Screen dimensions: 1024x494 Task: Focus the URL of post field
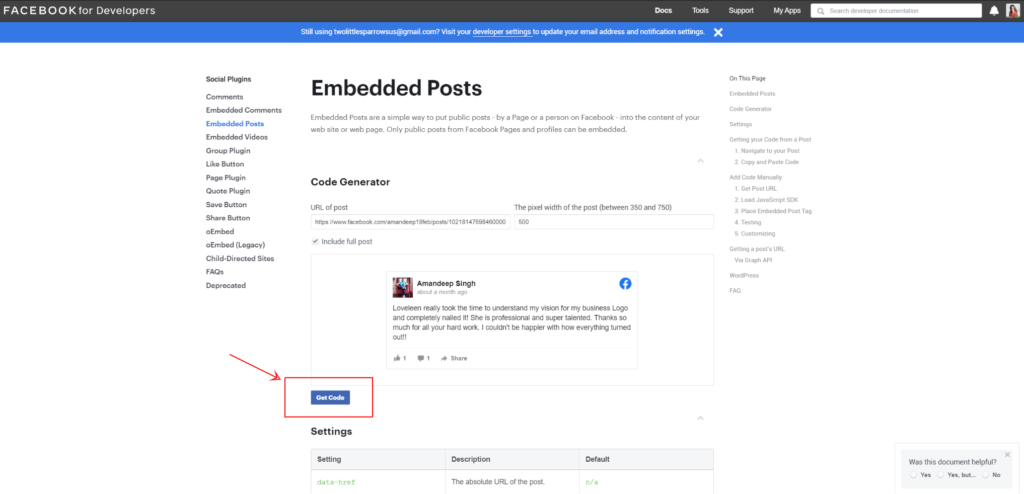(x=410, y=222)
